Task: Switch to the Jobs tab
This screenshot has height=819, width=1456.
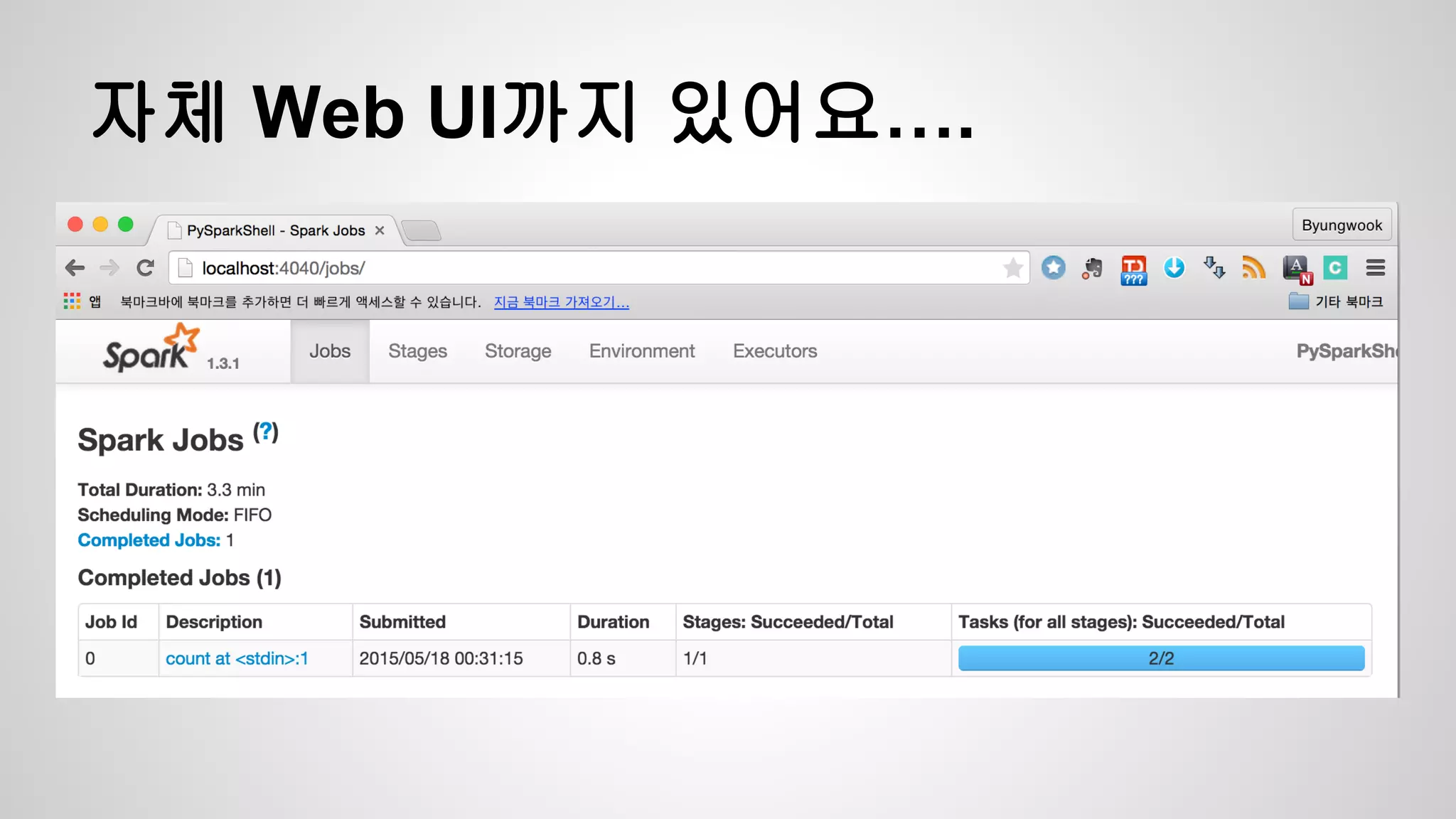Action: pos(330,351)
